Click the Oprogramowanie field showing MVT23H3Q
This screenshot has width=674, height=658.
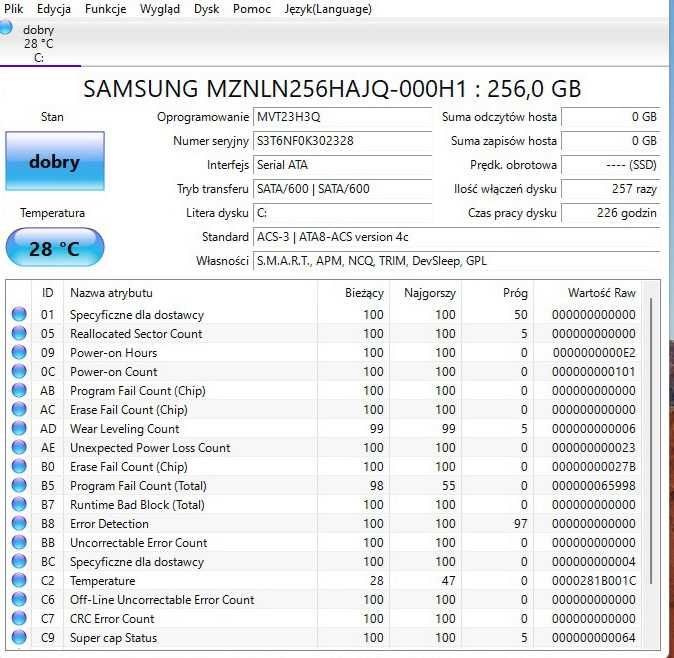(x=343, y=117)
